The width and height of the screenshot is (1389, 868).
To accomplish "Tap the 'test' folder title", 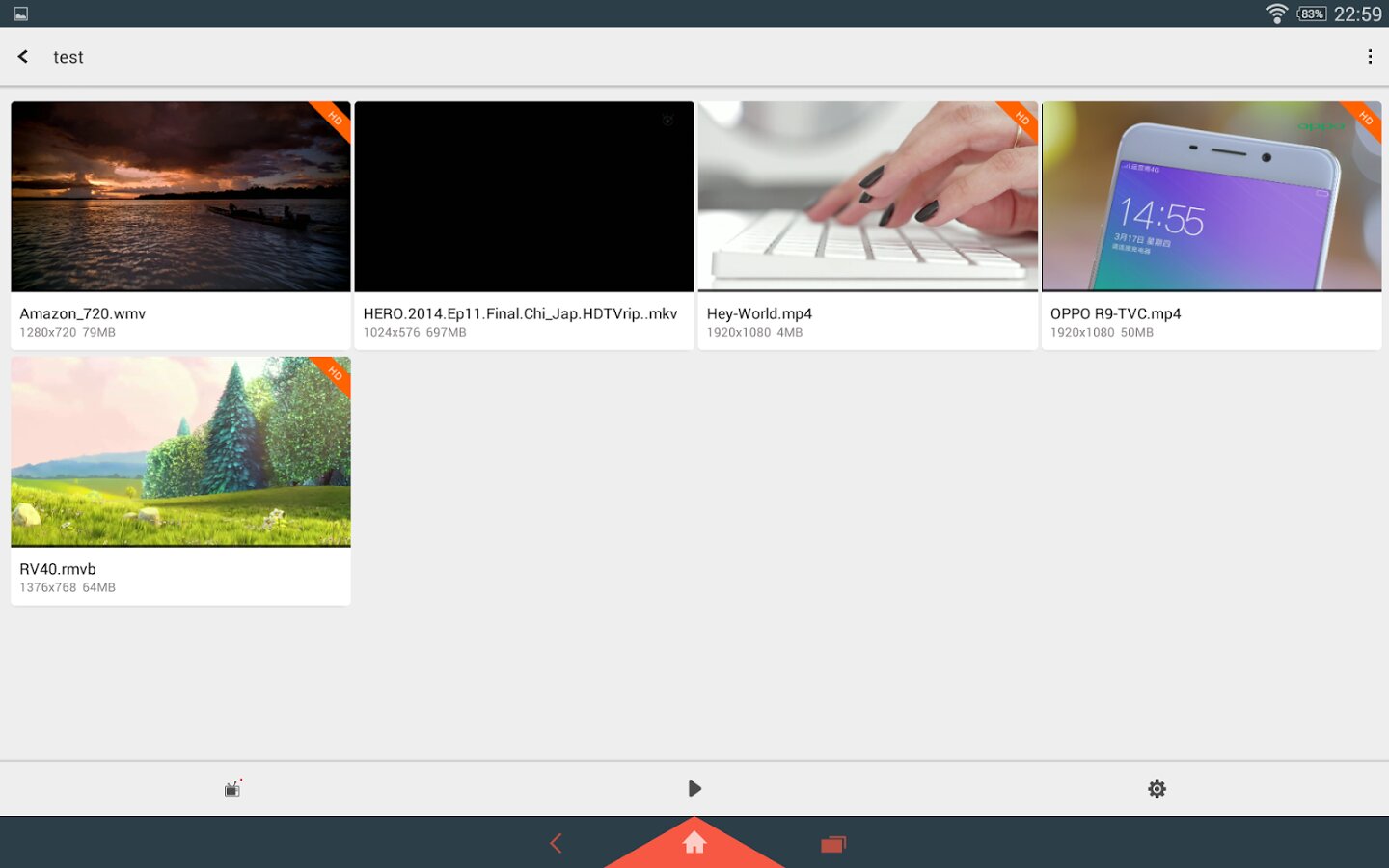I will [68, 57].
